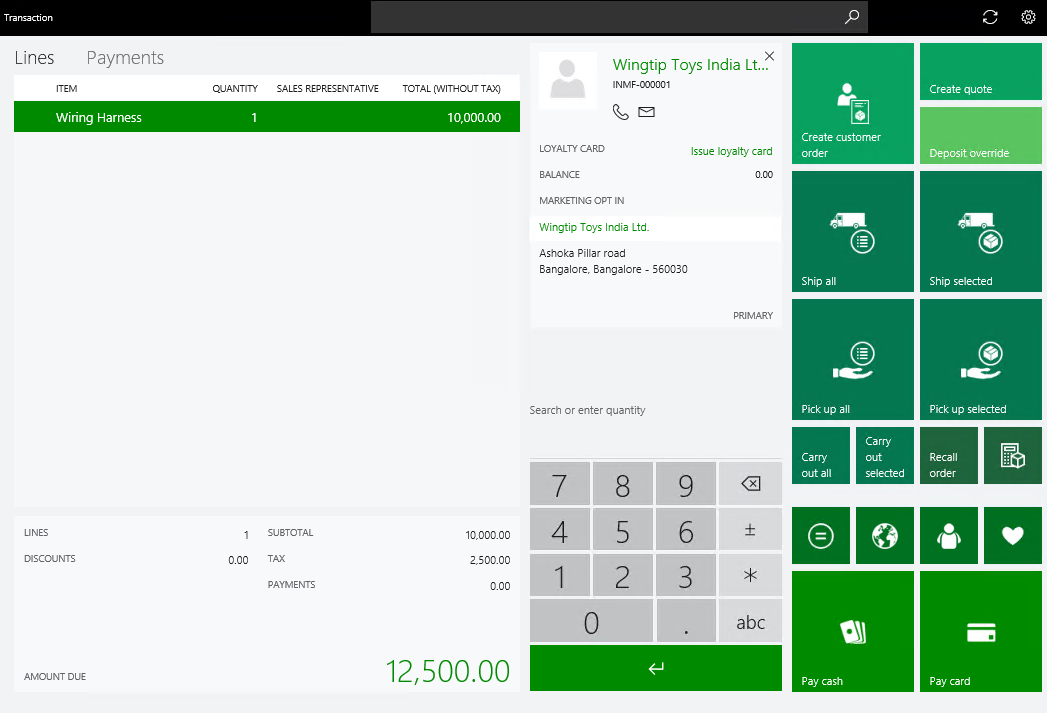Click Create quote tile
This screenshot has height=713, width=1047.
click(x=980, y=72)
